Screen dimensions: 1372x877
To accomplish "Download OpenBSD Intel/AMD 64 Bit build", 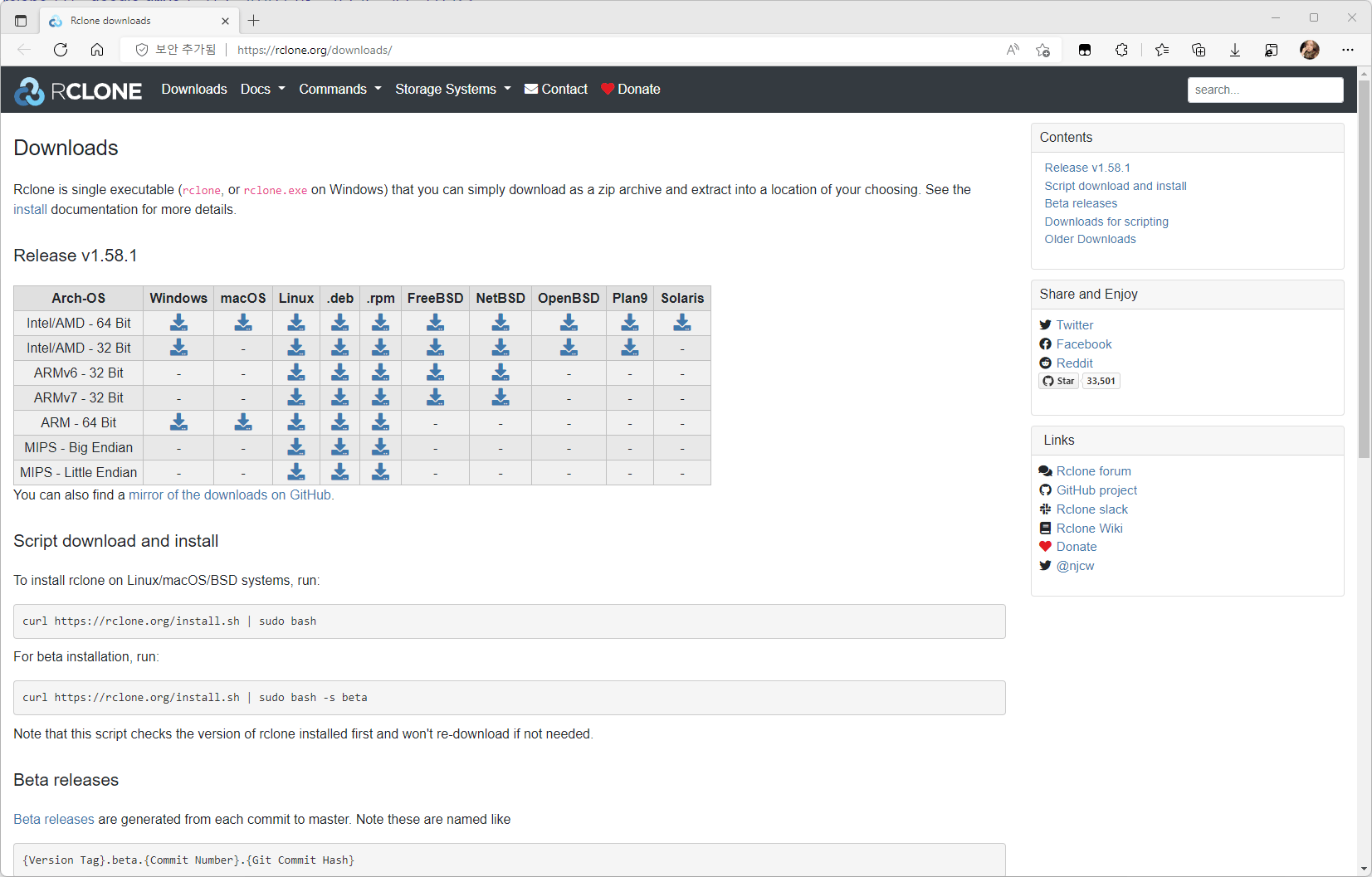I will 569,323.
